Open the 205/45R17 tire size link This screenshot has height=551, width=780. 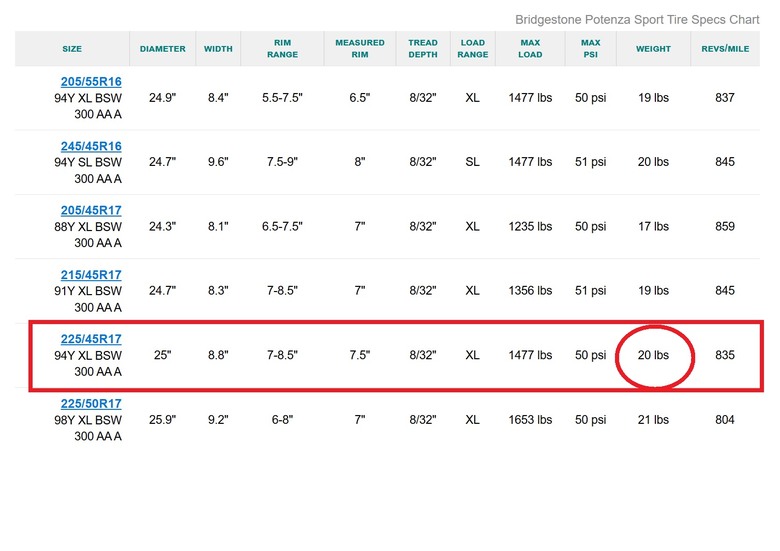point(91,210)
